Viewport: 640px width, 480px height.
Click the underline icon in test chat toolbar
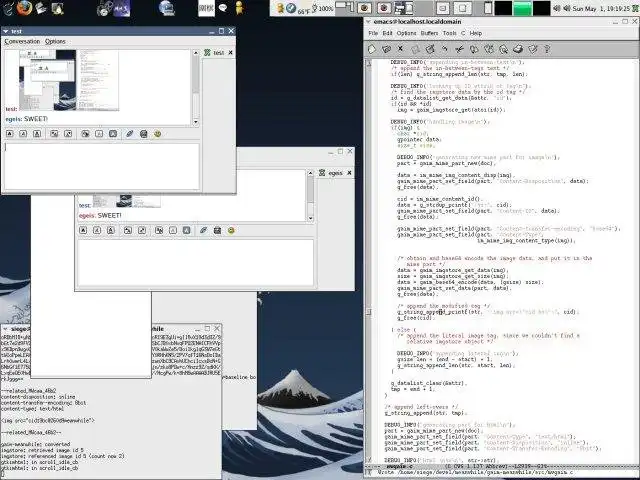tap(37, 134)
